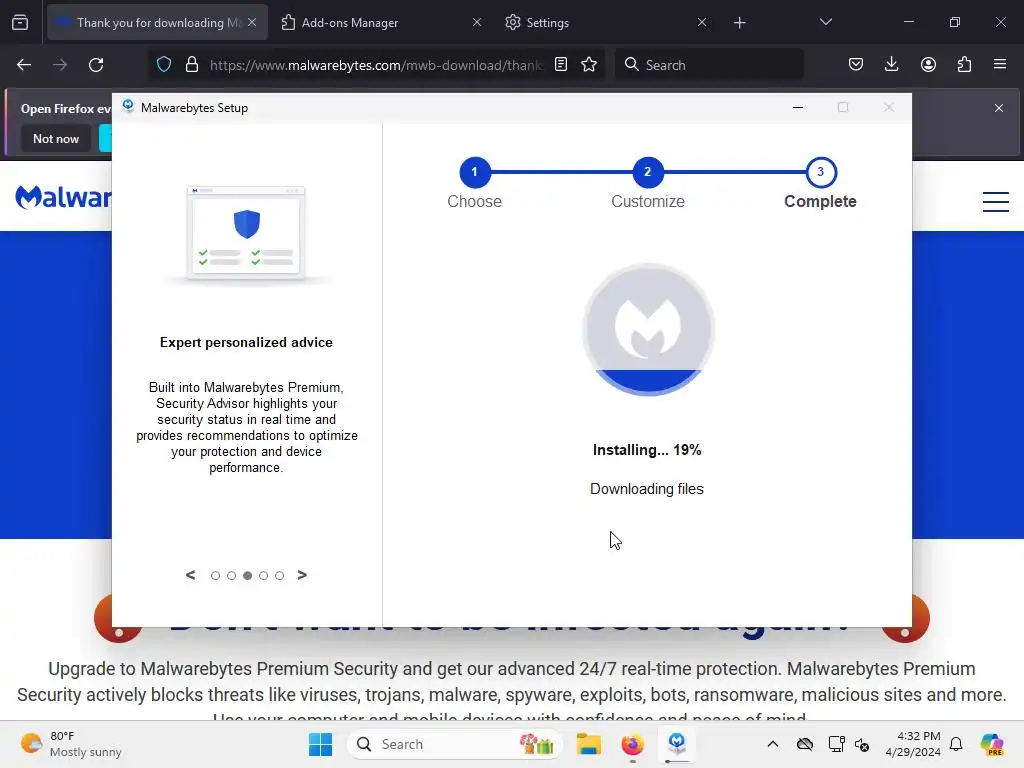Open Malwarebytes installer taskbar icon
The width and height of the screenshot is (1024, 768).
click(x=677, y=744)
